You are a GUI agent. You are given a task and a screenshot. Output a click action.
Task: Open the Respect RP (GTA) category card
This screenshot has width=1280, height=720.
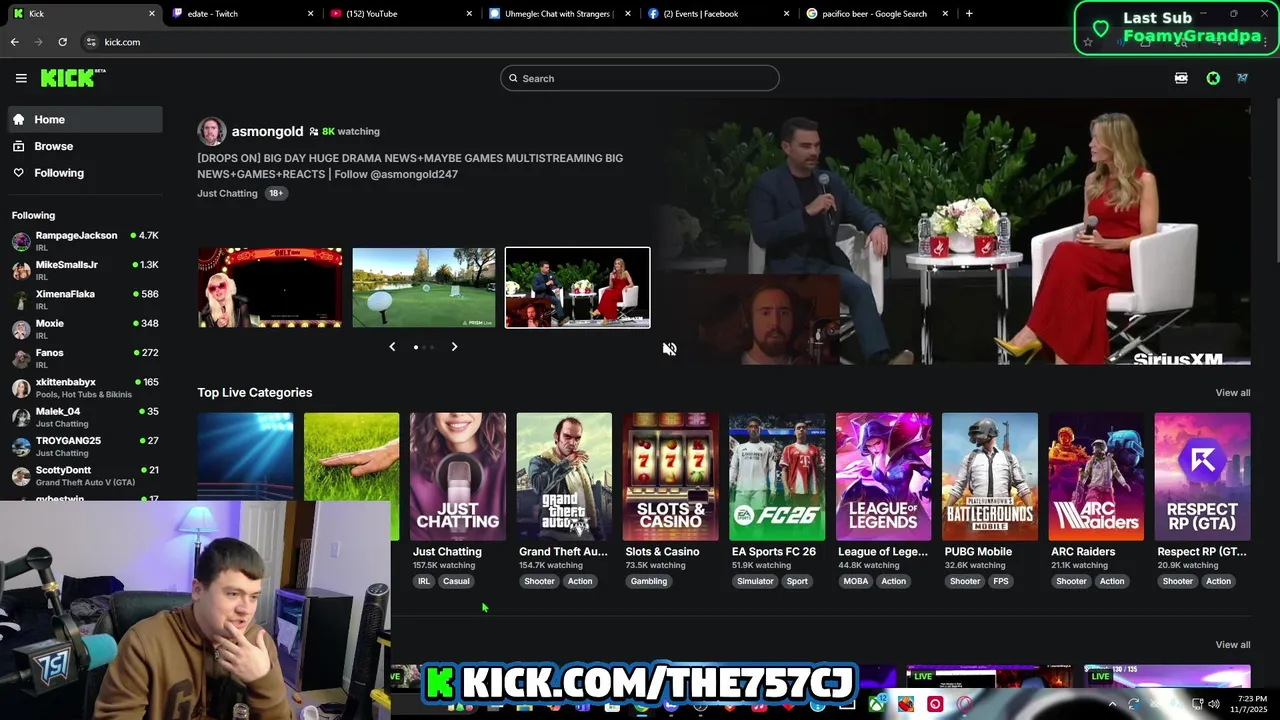coord(1202,477)
